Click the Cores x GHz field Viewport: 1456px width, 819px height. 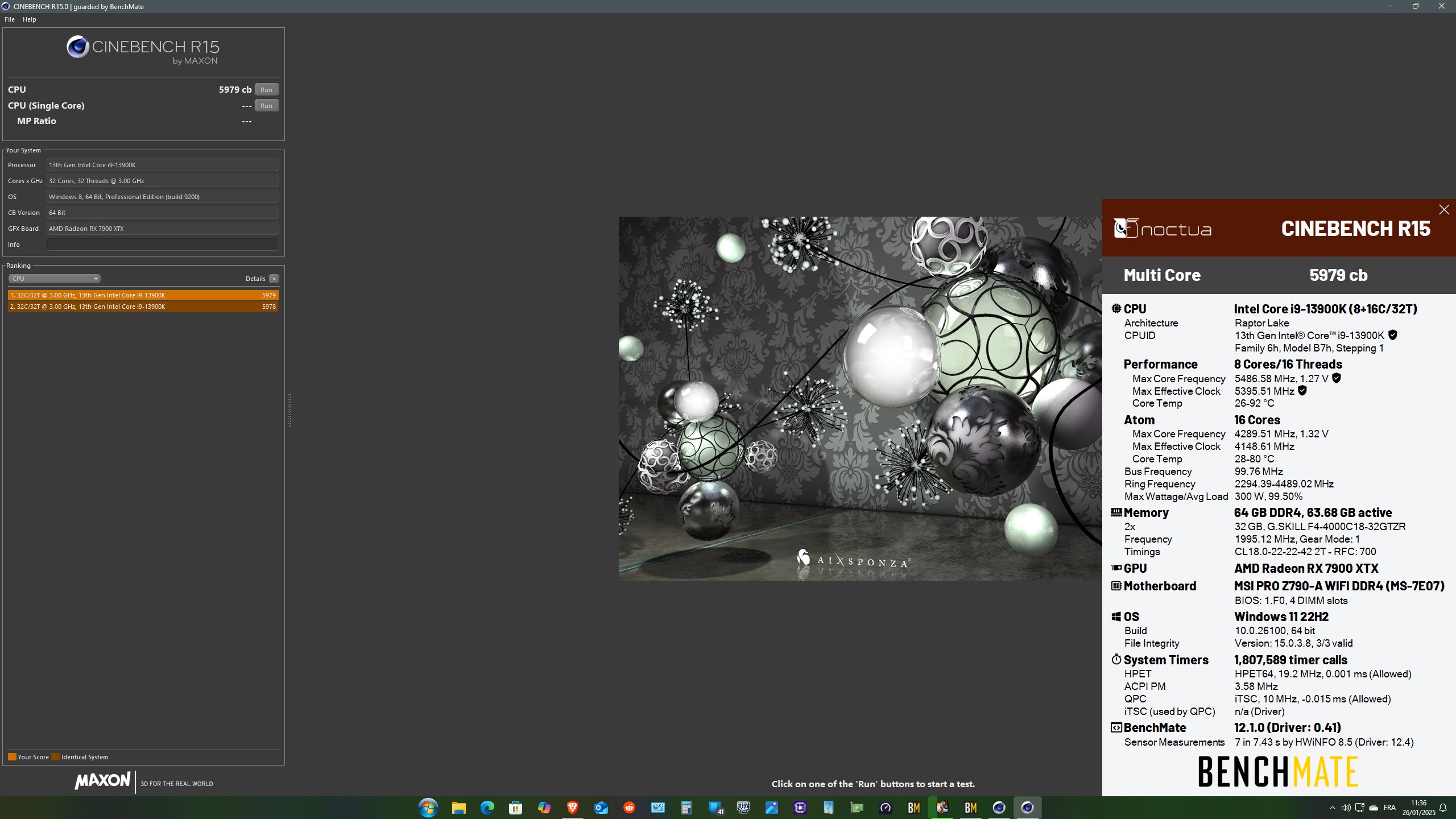163,181
